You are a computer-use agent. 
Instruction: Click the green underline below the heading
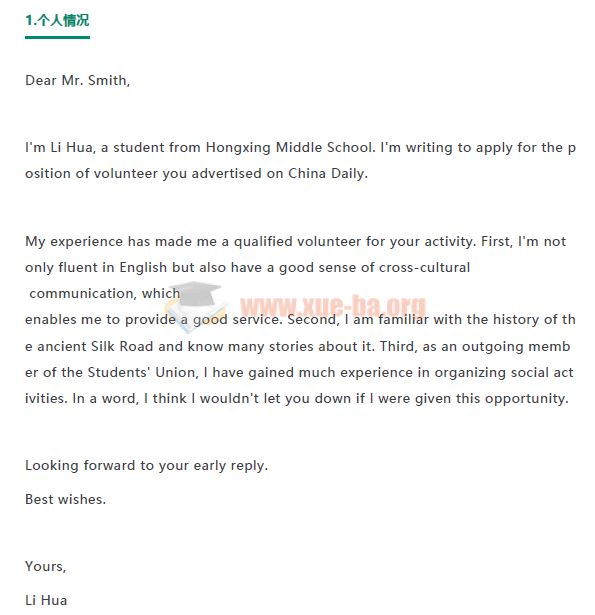pos(57,37)
